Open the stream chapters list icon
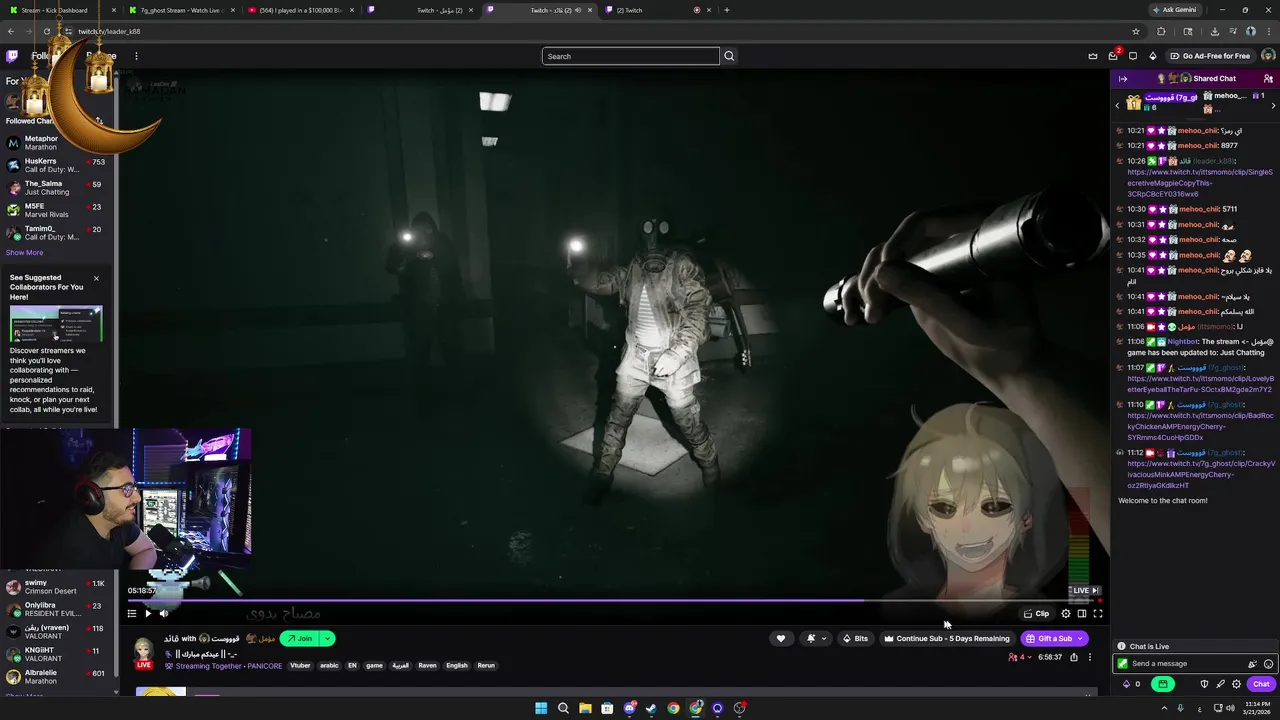 [x=132, y=614]
